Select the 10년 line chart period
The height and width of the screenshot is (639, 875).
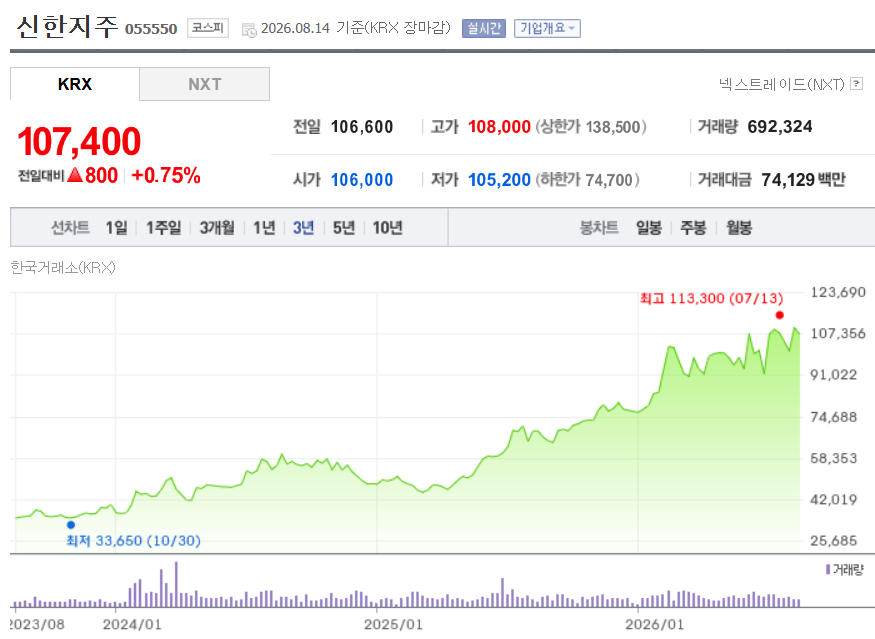[388, 228]
